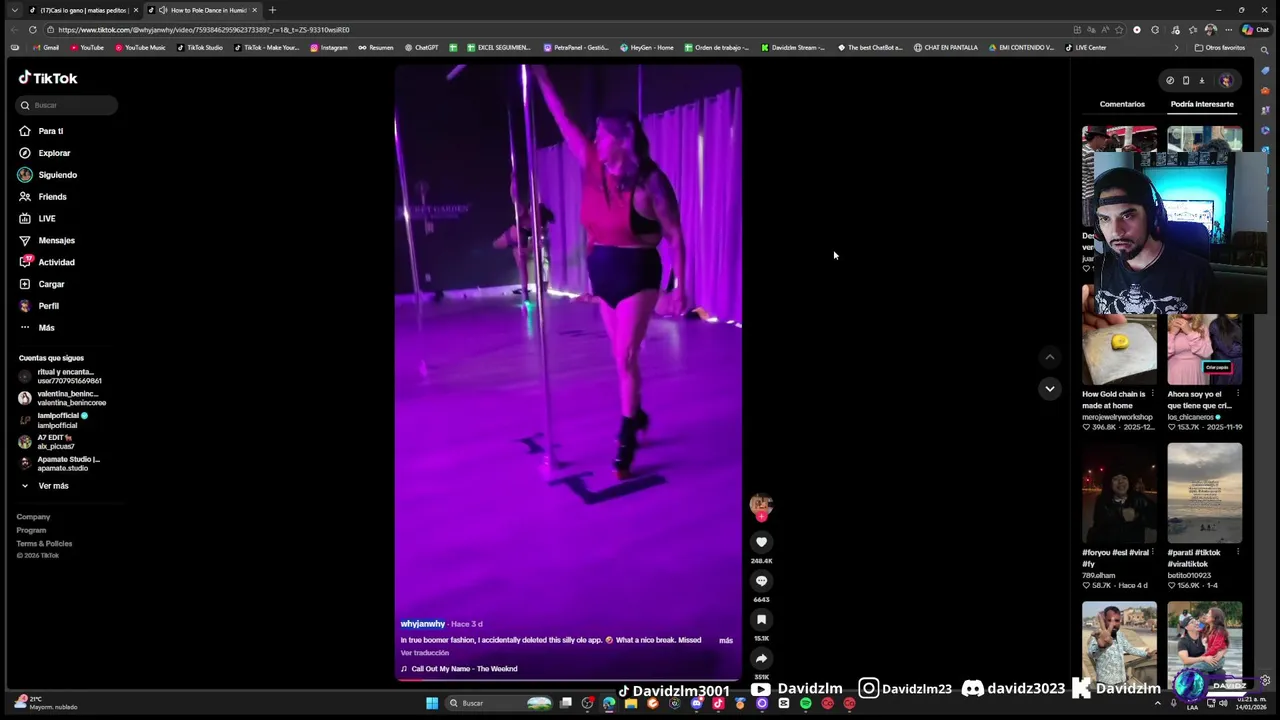Switch to Podría interesarte tab
Image resolution: width=1280 pixels, height=720 pixels.
[1202, 104]
